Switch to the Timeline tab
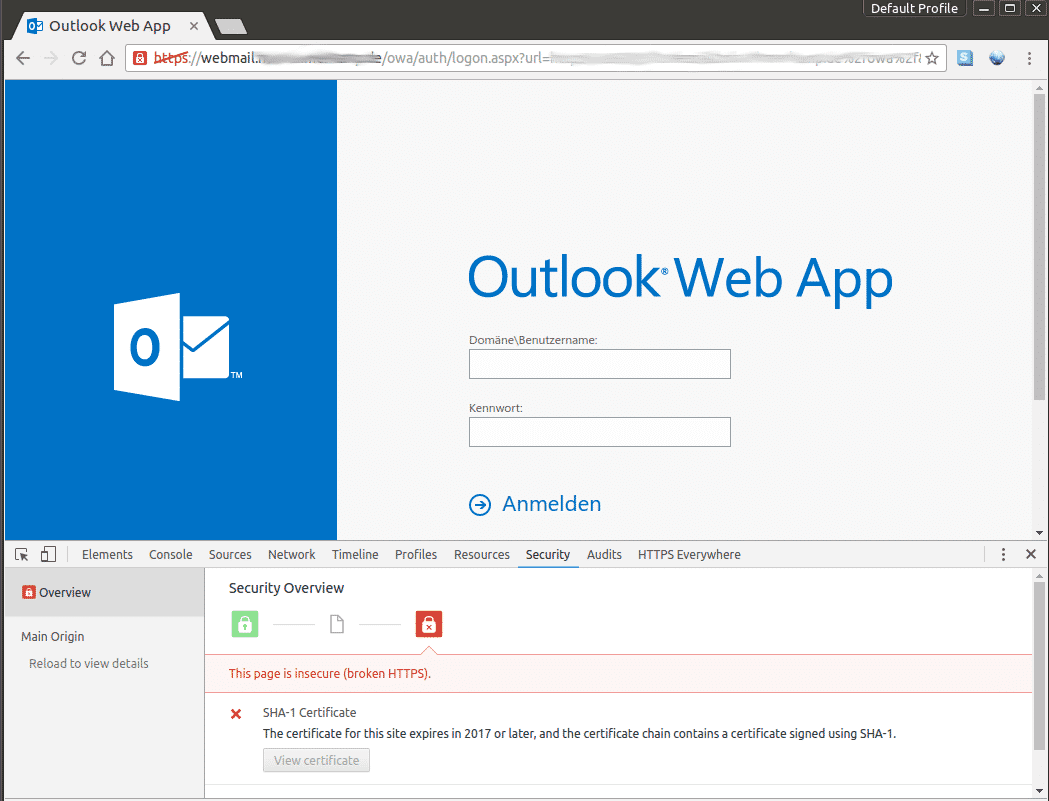 [x=355, y=555]
